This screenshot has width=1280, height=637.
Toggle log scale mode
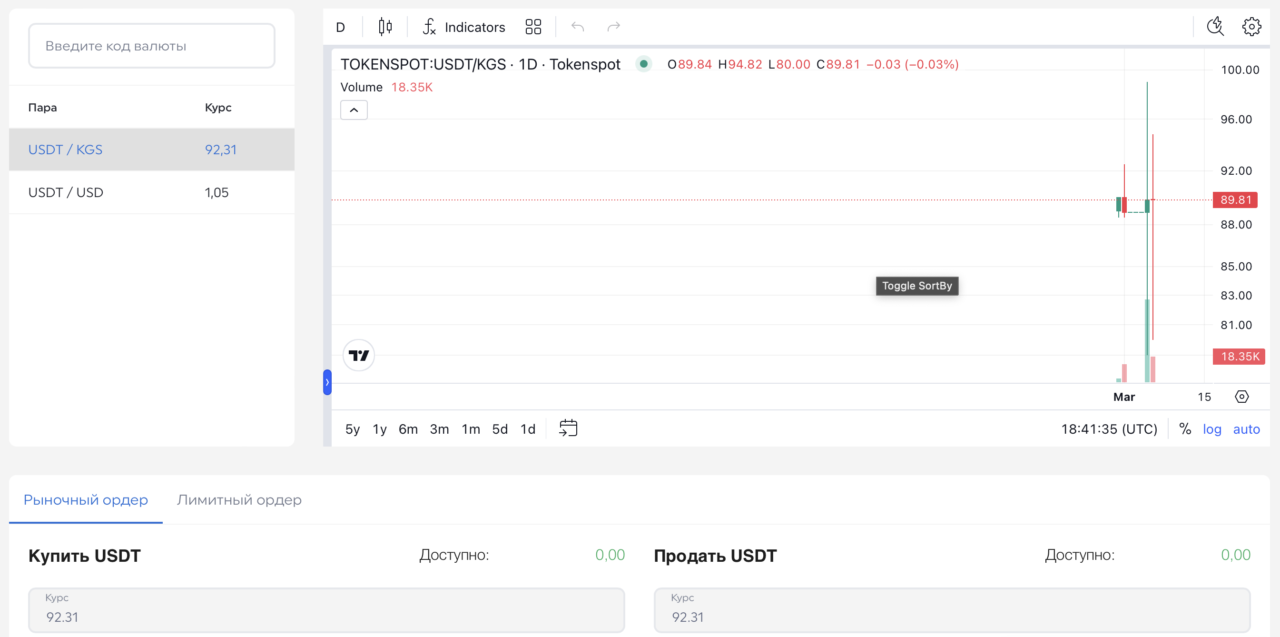pos(1212,429)
